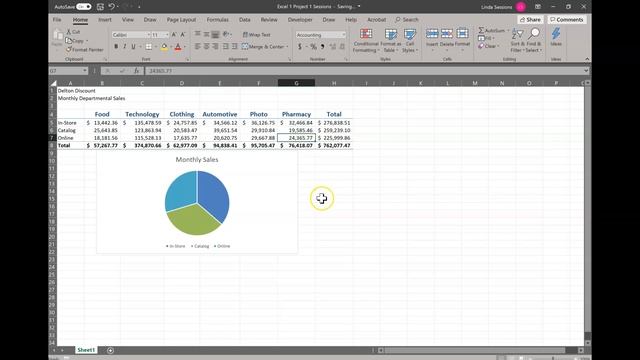Click the Sort & Filter icon

pos(517,34)
